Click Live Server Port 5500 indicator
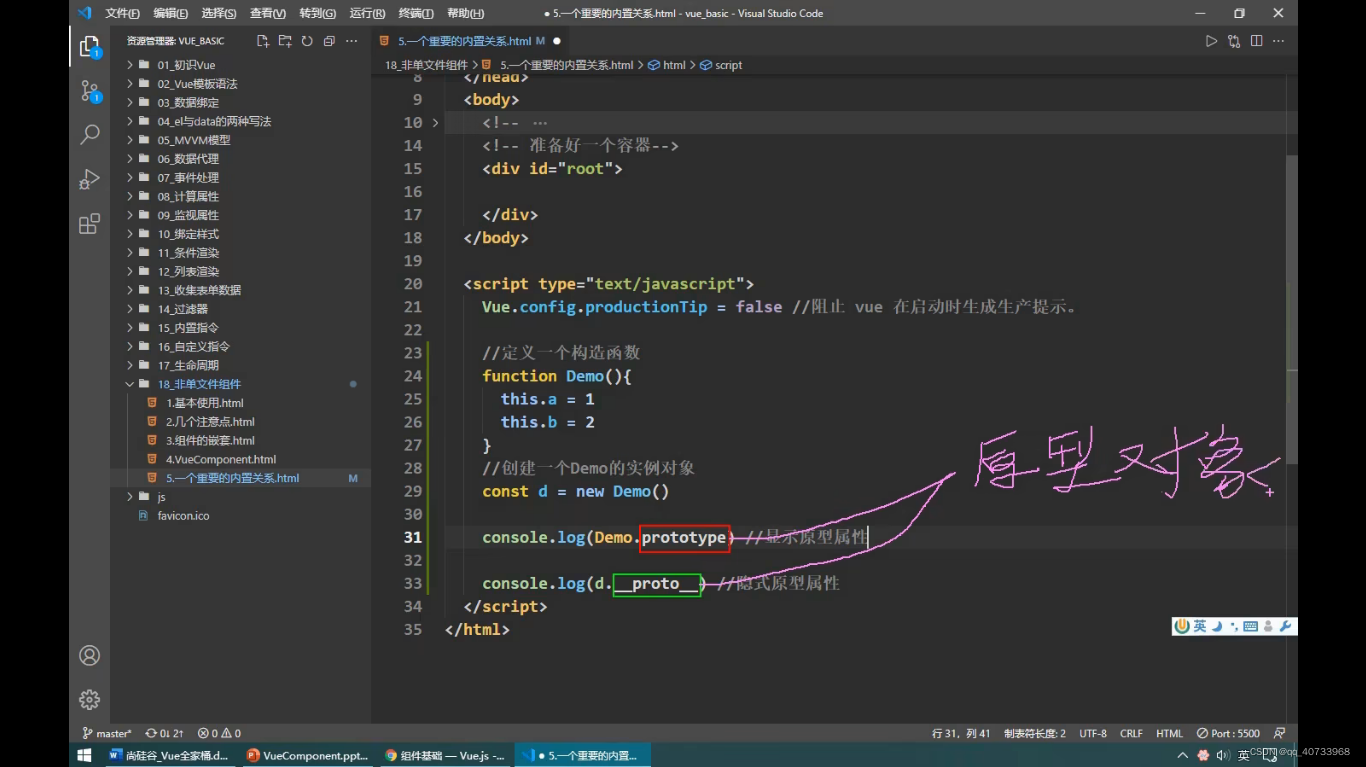The image size is (1366, 767). point(1228,733)
